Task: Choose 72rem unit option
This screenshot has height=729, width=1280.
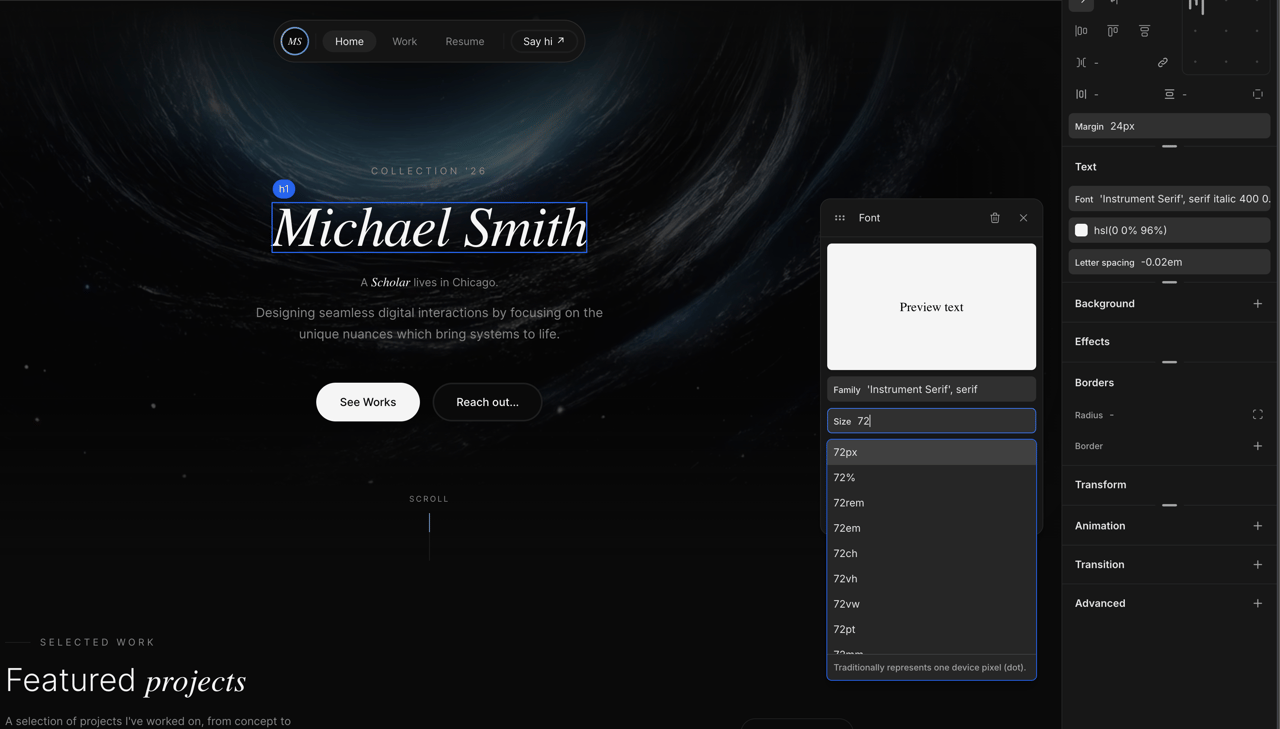Action: (x=931, y=503)
